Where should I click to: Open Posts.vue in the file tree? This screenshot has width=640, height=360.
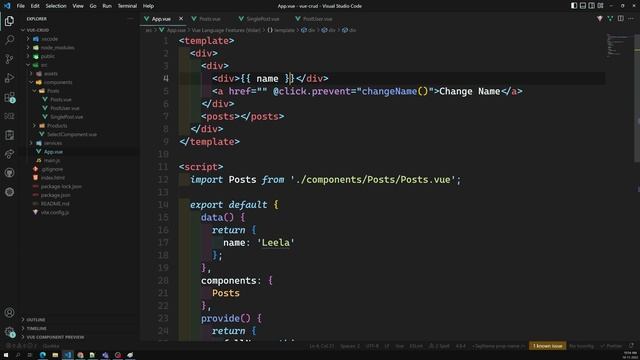(x=61, y=100)
